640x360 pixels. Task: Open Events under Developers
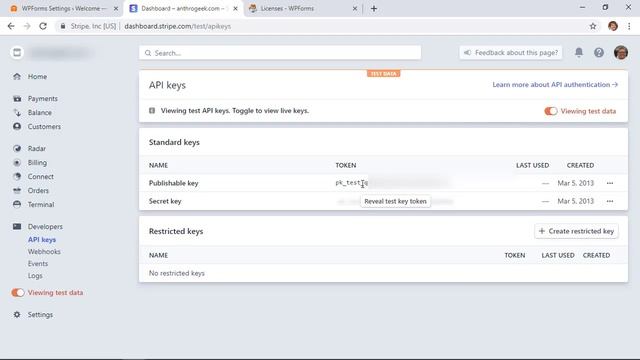tap(38, 264)
